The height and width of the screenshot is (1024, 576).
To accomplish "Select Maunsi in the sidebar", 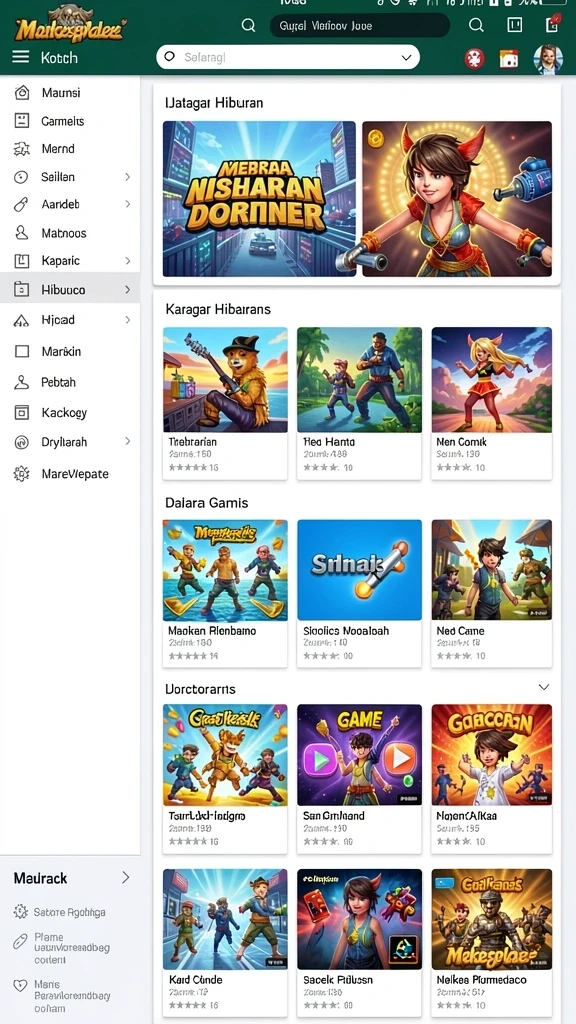I will coord(61,93).
